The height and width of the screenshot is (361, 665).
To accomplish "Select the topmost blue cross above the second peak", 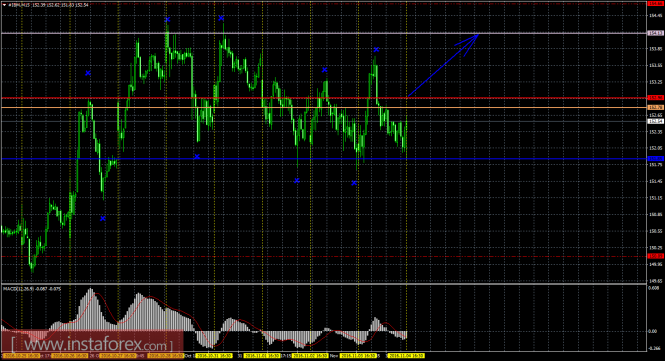I will pyautogui.click(x=221, y=18).
